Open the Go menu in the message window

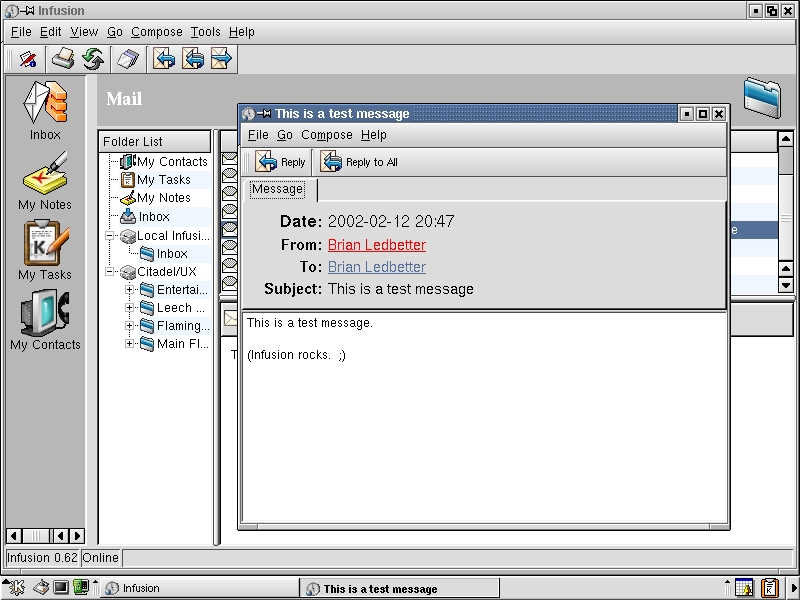click(285, 135)
